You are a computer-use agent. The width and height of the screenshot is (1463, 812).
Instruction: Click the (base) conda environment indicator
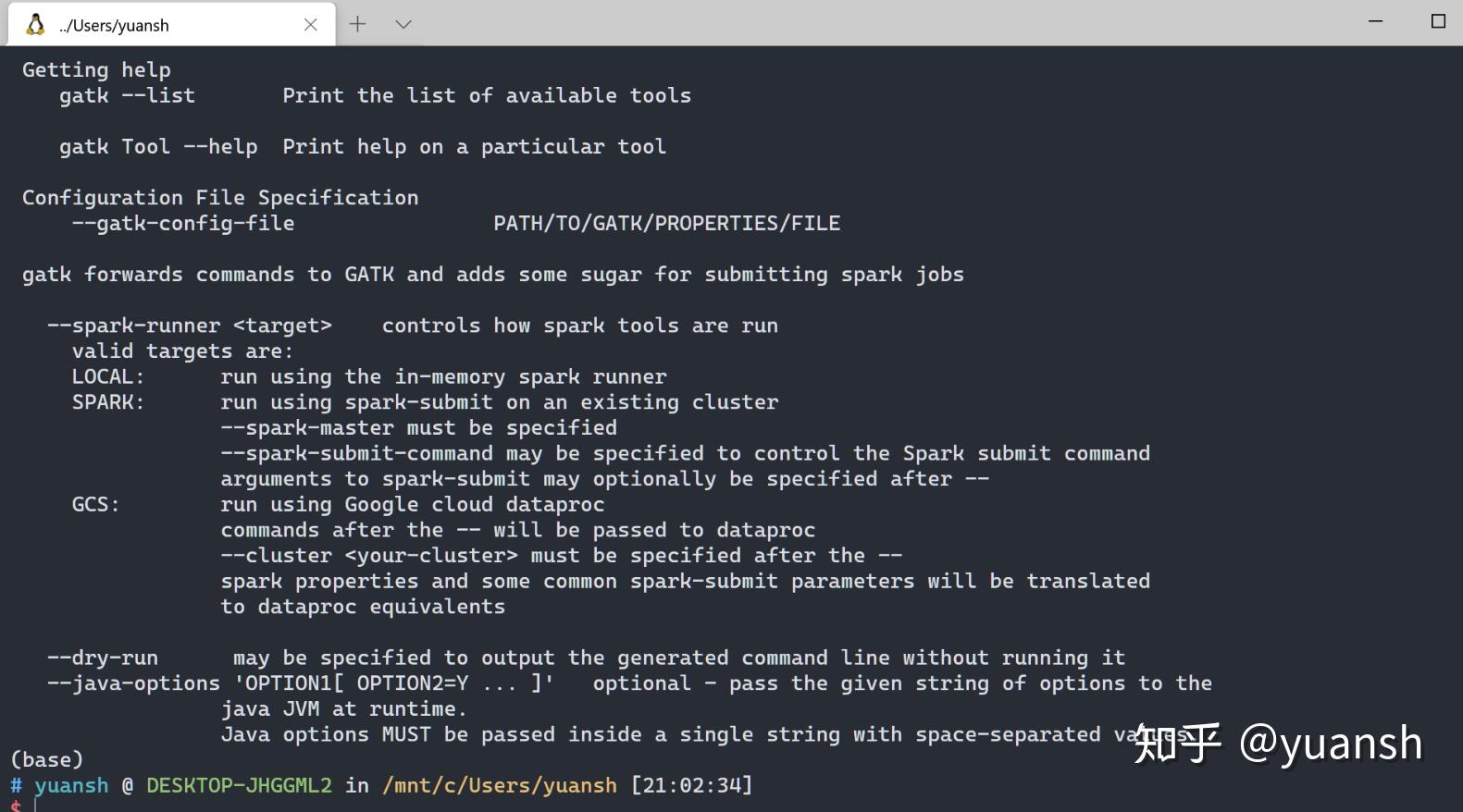pyautogui.click(x=46, y=759)
